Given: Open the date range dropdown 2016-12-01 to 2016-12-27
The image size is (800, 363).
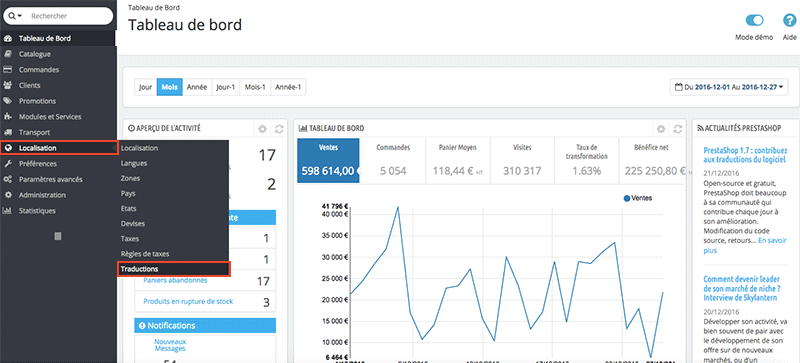Looking at the screenshot, I should [729, 87].
